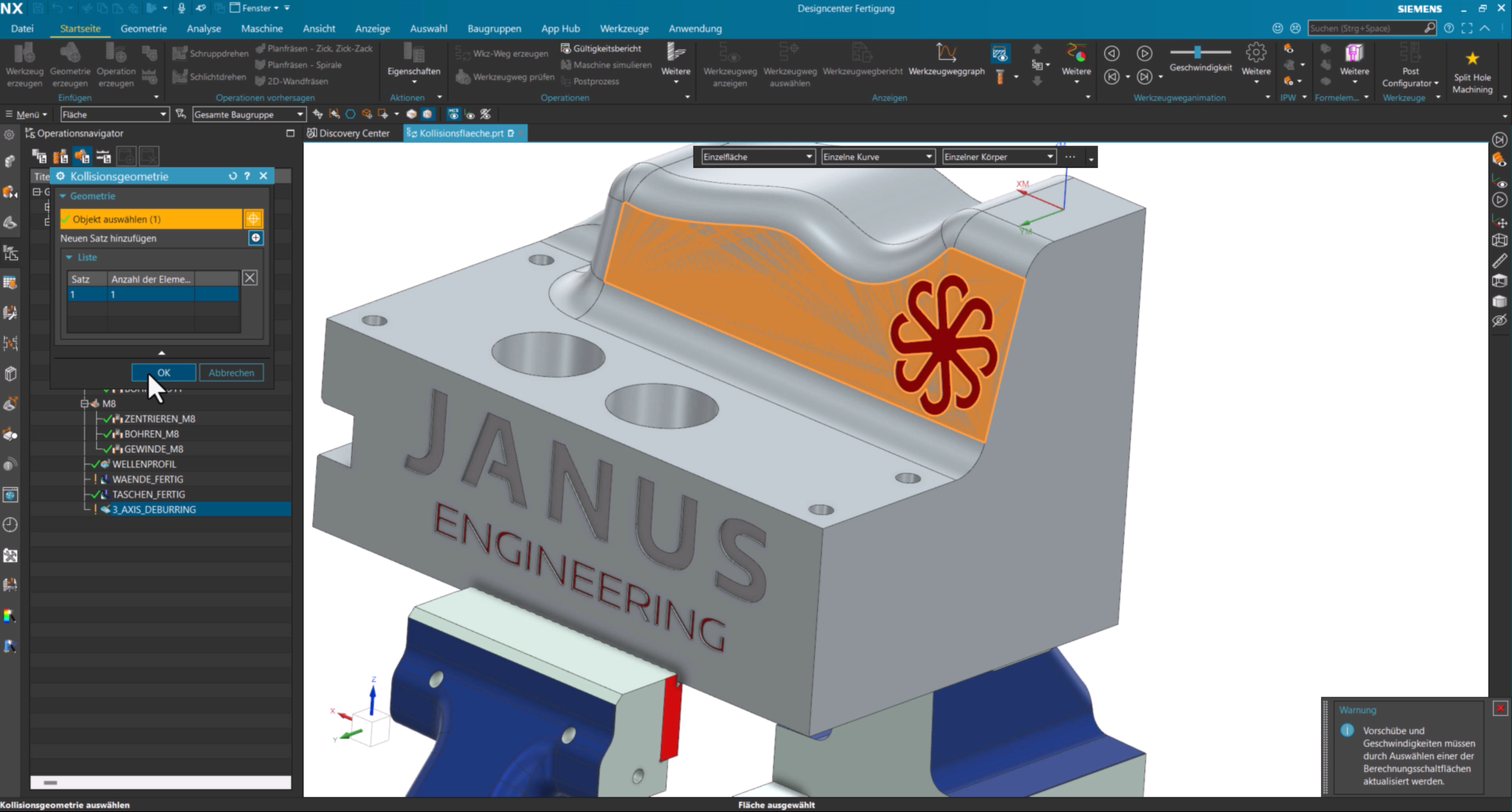Image resolution: width=1512 pixels, height=812 pixels.
Task: Click the Eigenschaften icon in ribbon
Action: (x=413, y=59)
